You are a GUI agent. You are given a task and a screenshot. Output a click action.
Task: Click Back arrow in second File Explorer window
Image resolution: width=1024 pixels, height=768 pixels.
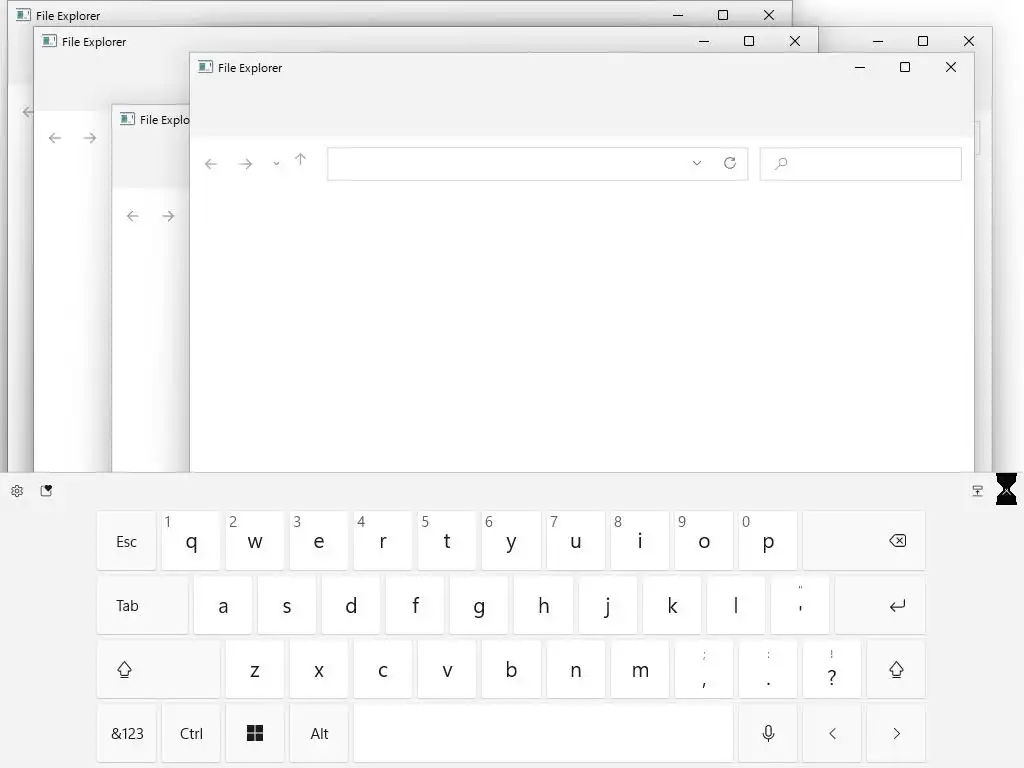55,138
